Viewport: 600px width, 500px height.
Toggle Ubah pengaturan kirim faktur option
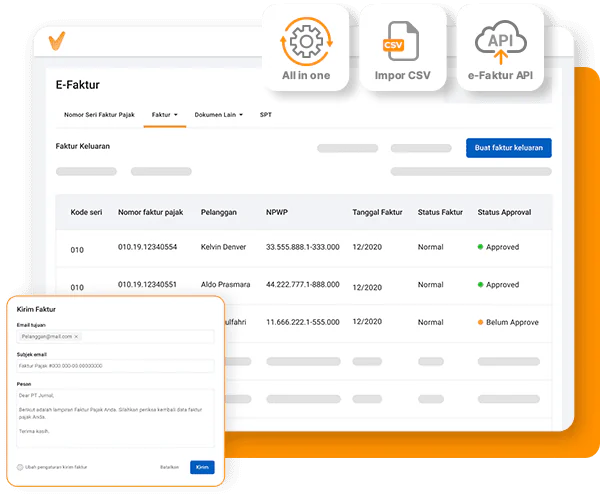(x=20, y=467)
